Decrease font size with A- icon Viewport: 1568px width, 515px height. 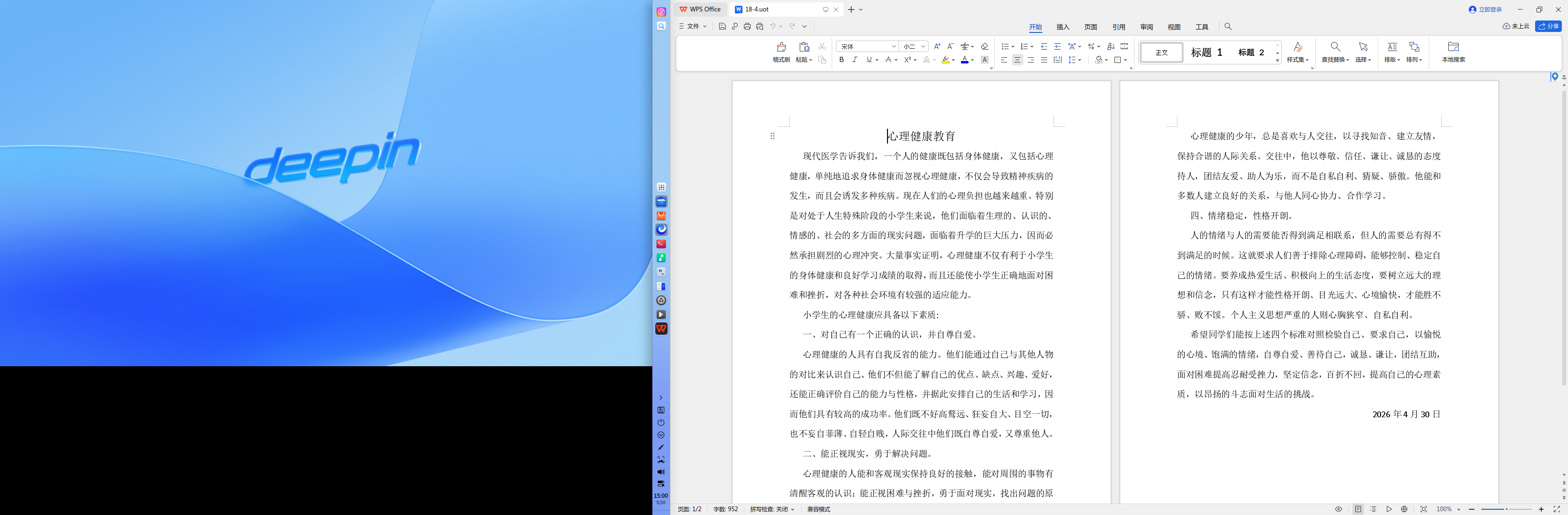pyautogui.click(x=950, y=46)
